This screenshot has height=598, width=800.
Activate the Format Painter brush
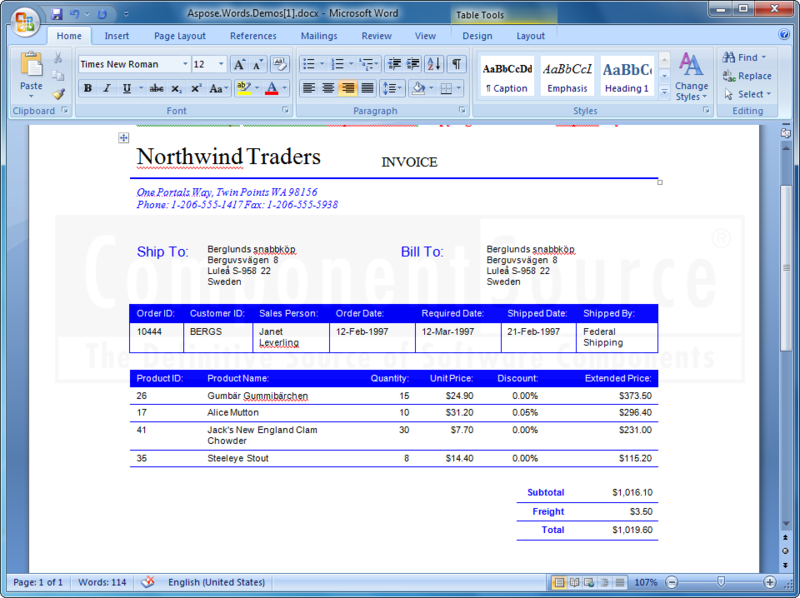coord(58,94)
